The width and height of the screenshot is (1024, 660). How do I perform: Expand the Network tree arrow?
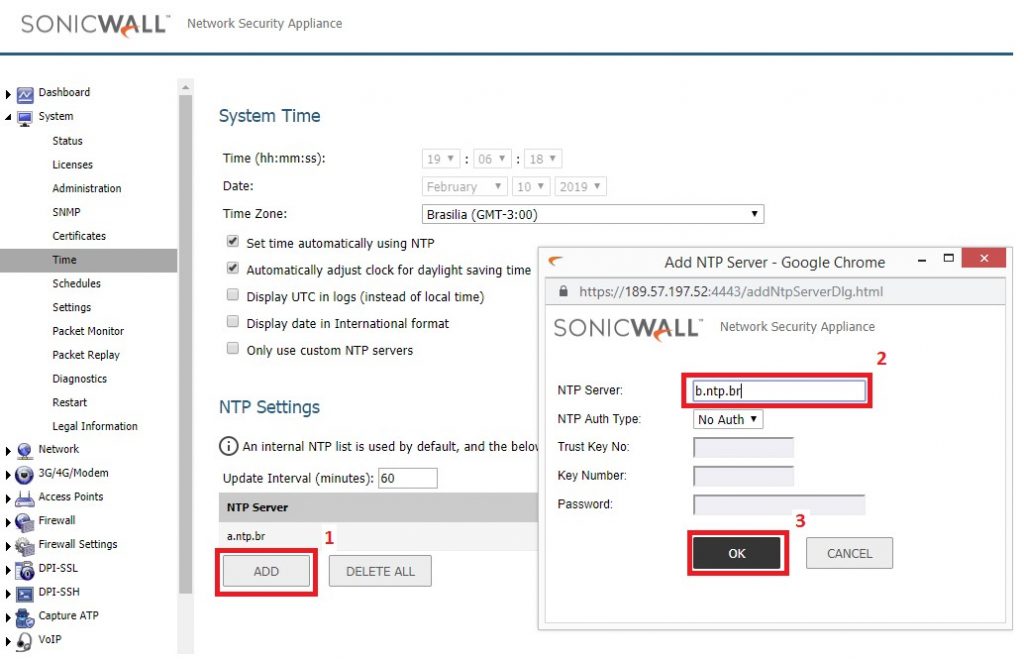click(8, 451)
